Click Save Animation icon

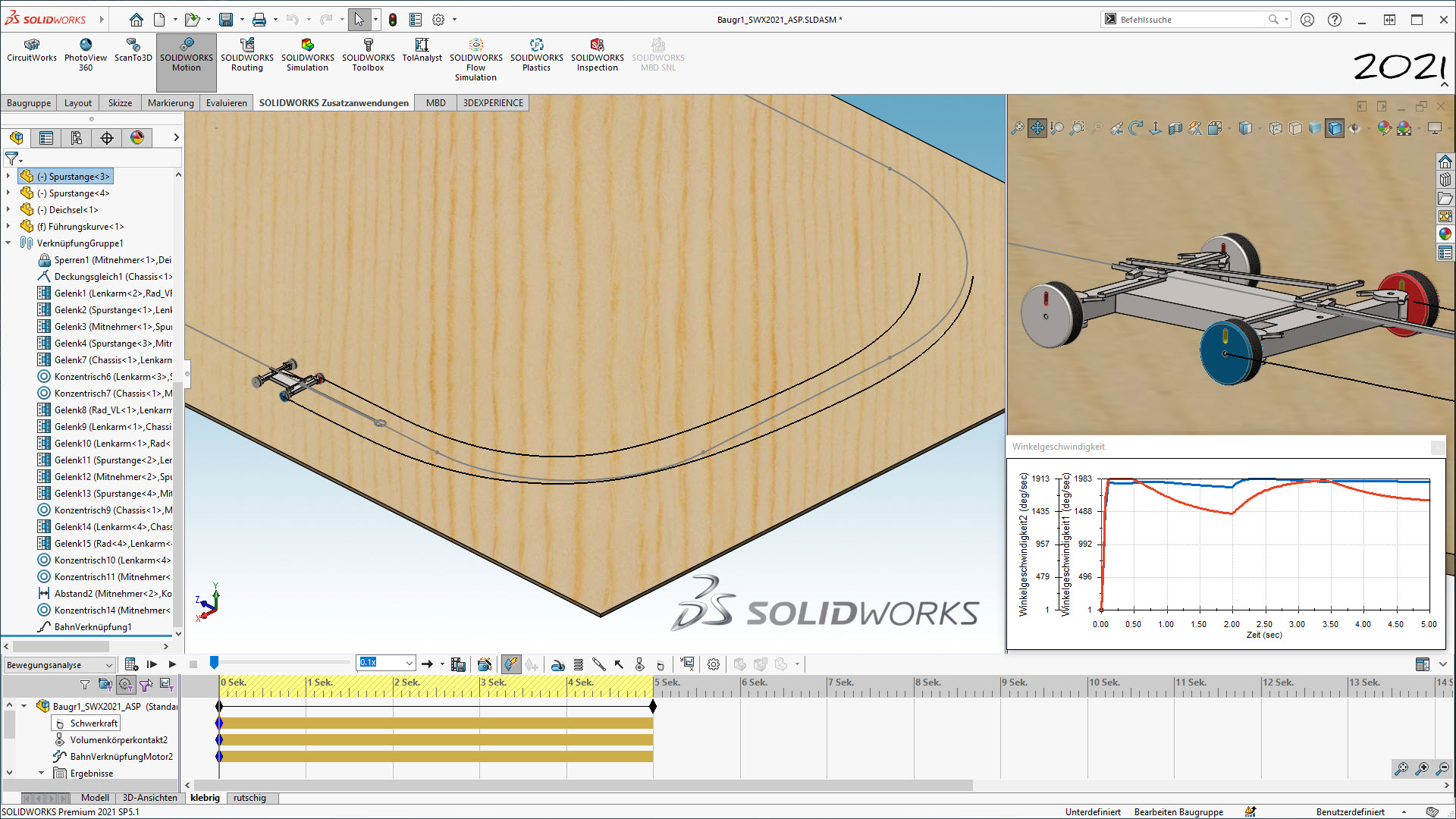click(458, 664)
